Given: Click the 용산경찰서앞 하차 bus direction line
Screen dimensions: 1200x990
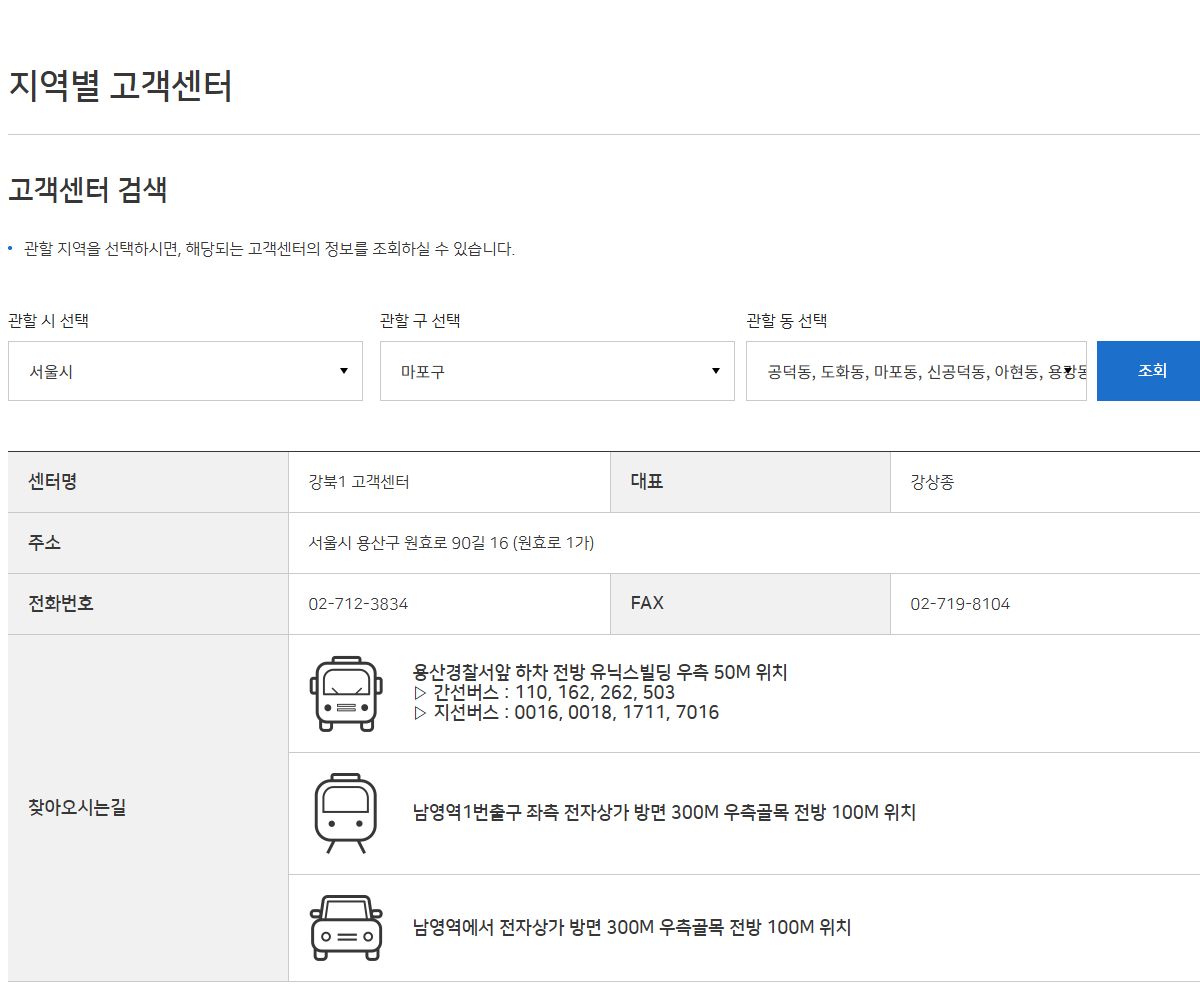Looking at the screenshot, I should pos(600,672).
